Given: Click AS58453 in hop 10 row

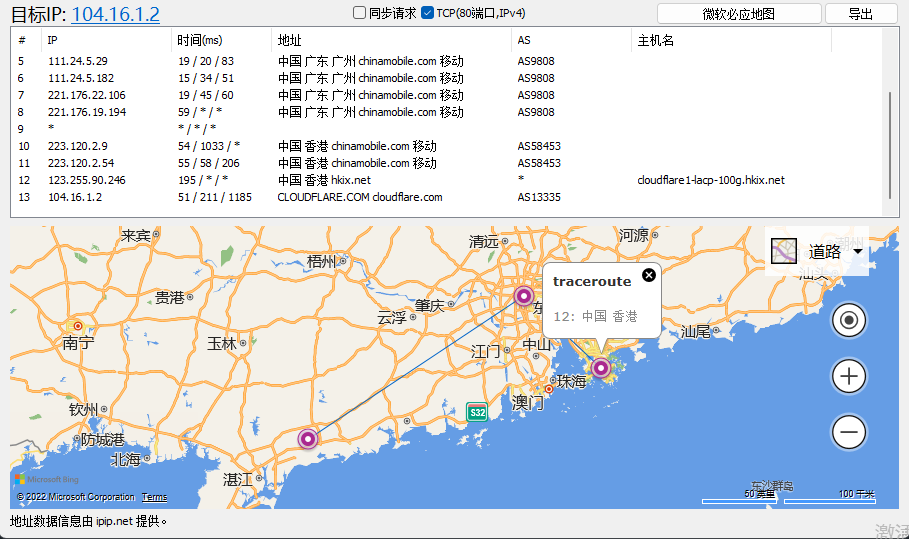Looking at the screenshot, I should 539,146.
